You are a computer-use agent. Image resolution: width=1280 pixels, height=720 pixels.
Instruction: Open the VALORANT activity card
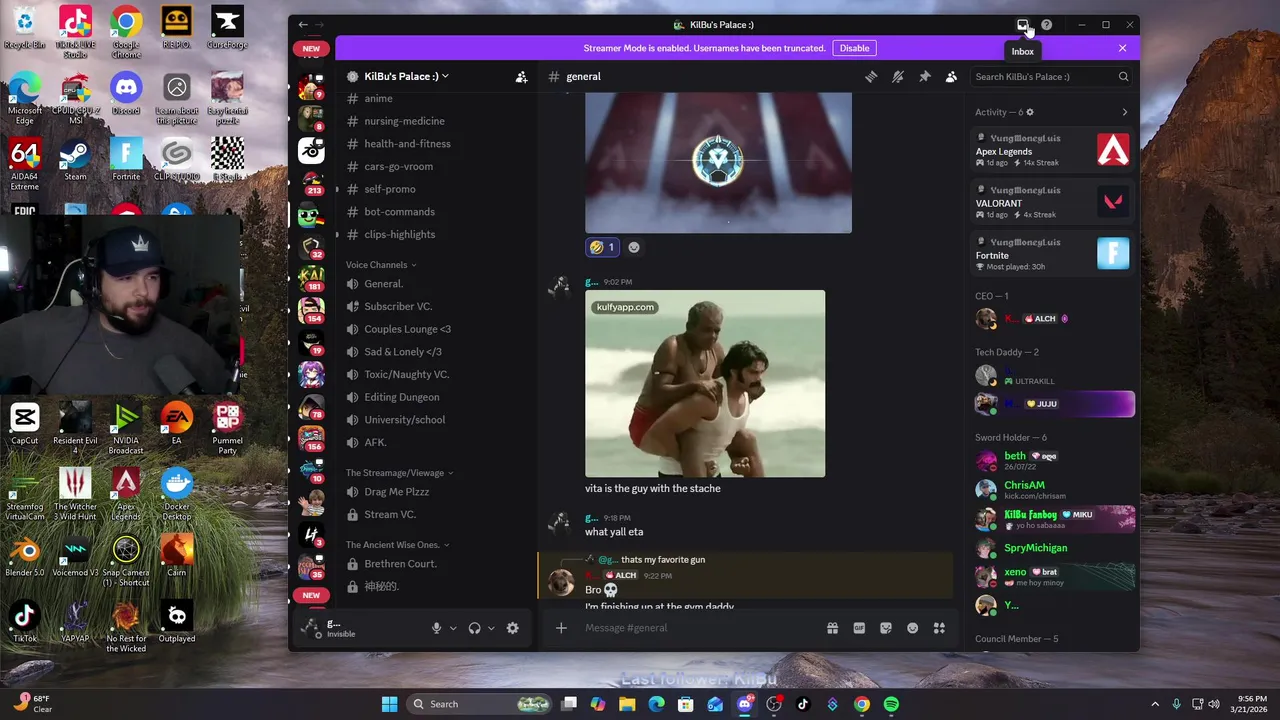click(1052, 203)
